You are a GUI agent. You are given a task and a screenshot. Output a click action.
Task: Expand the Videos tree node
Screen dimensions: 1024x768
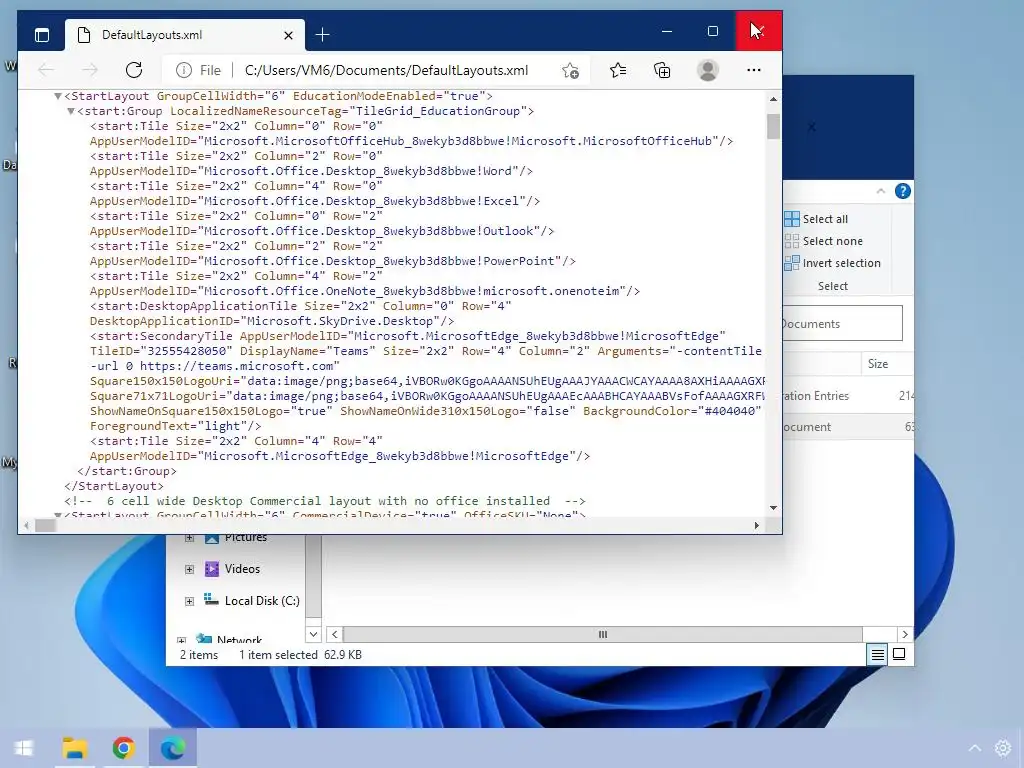coord(189,569)
